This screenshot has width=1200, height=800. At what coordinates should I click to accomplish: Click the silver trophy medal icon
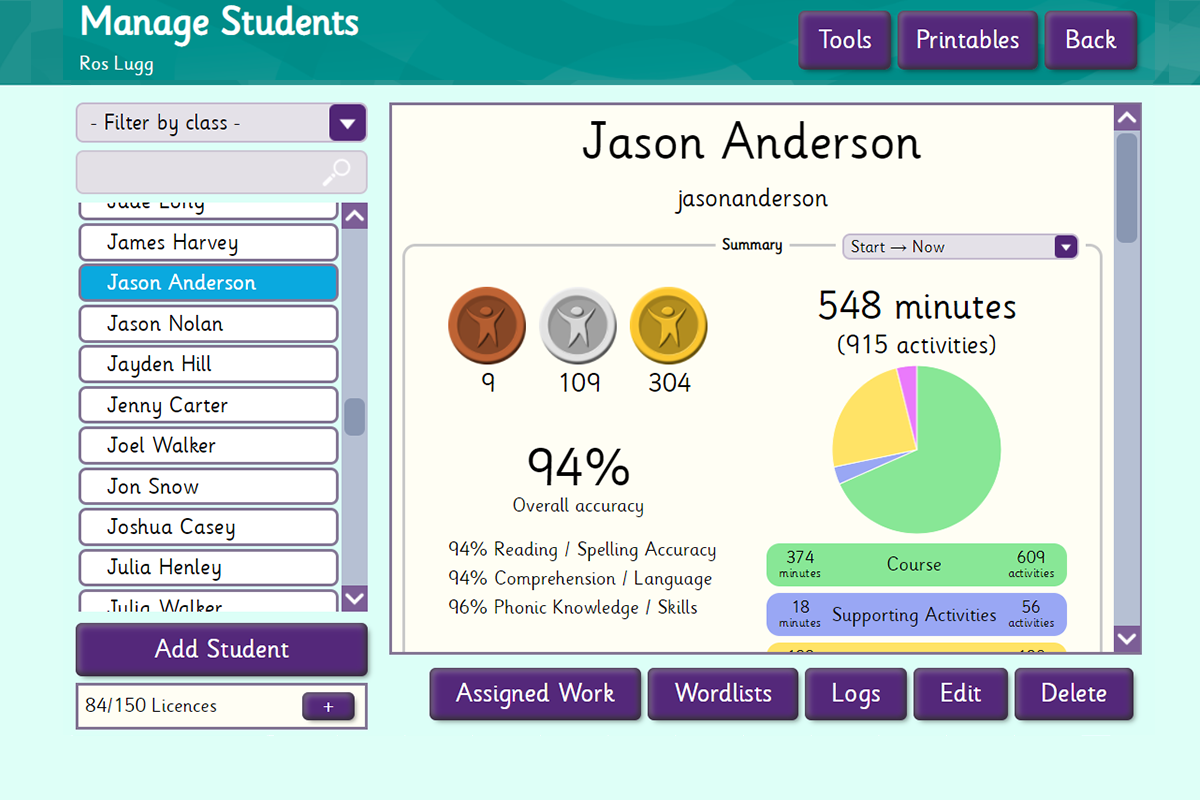(578, 325)
